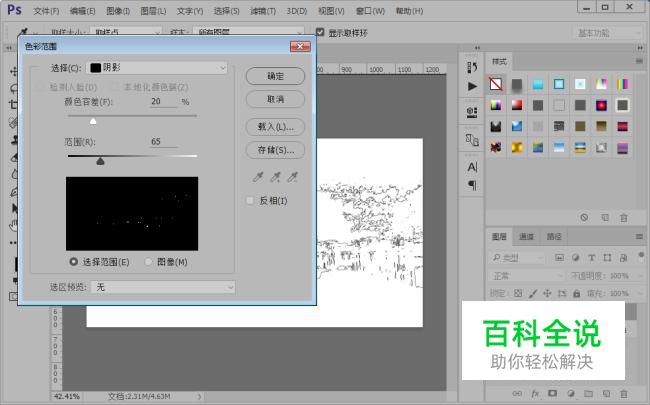
Task: Open the 滤镜 menu
Action: pyautogui.click(x=263, y=11)
